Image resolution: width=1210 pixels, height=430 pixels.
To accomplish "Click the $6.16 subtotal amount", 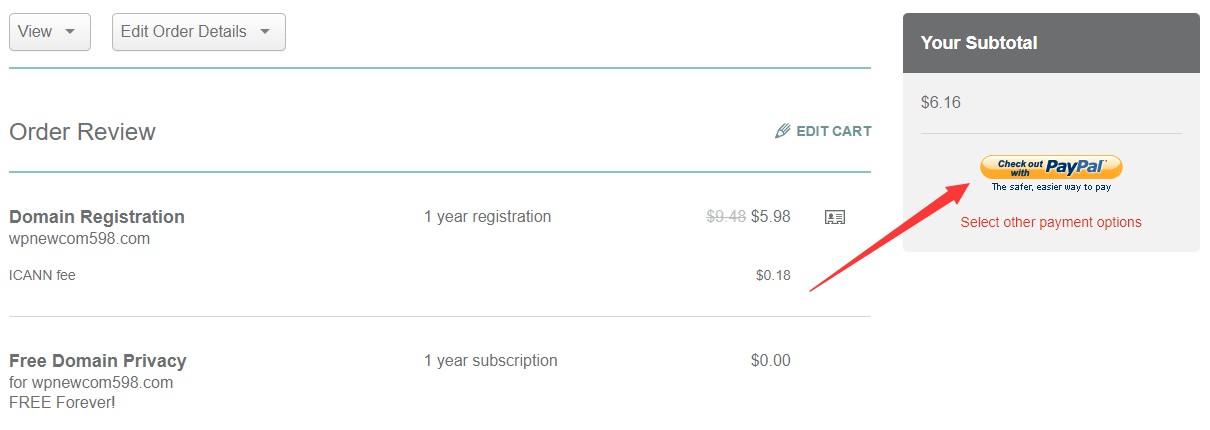I will click(x=941, y=102).
